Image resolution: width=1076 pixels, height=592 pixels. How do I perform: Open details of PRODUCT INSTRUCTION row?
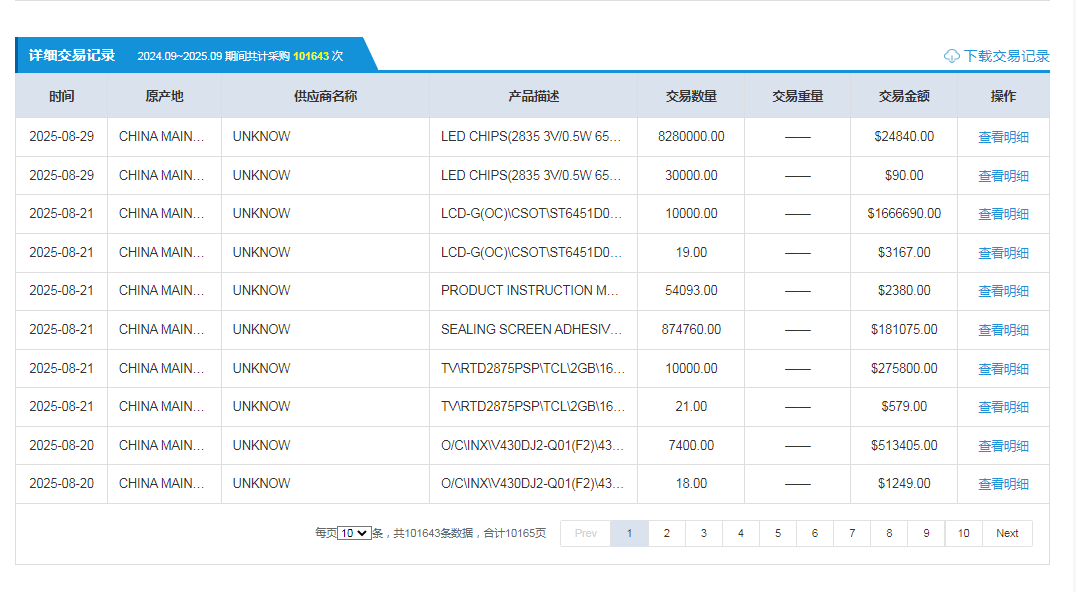pos(1003,291)
